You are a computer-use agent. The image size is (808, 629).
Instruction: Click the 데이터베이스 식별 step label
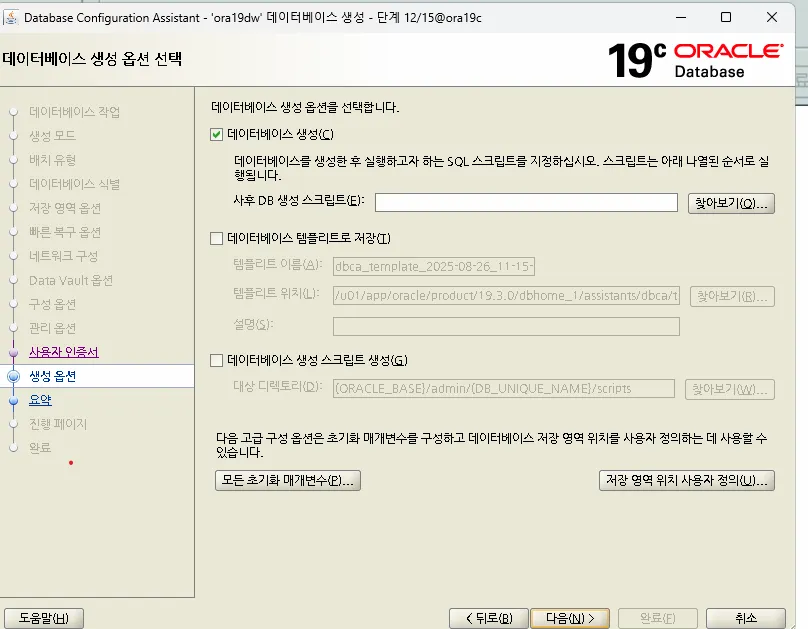tap(74, 184)
